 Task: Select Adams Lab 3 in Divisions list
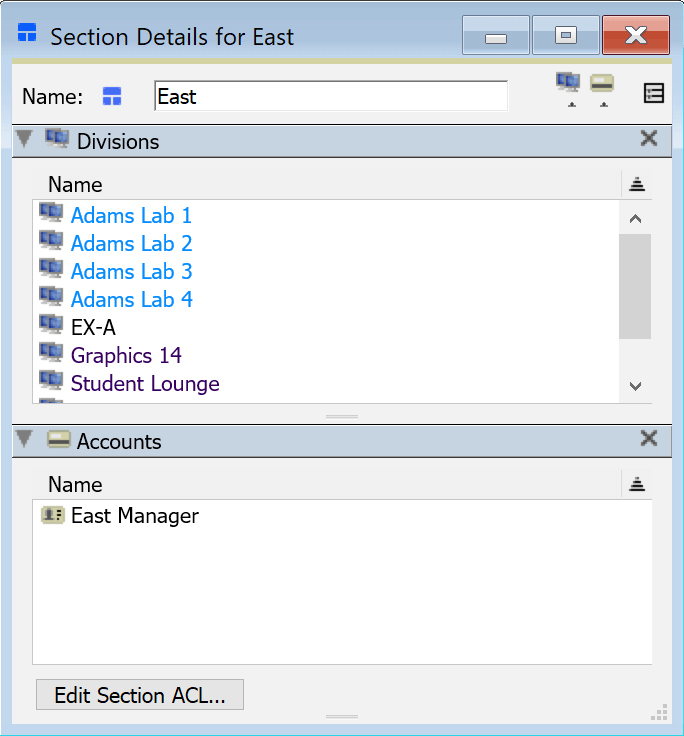(x=131, y=272)
